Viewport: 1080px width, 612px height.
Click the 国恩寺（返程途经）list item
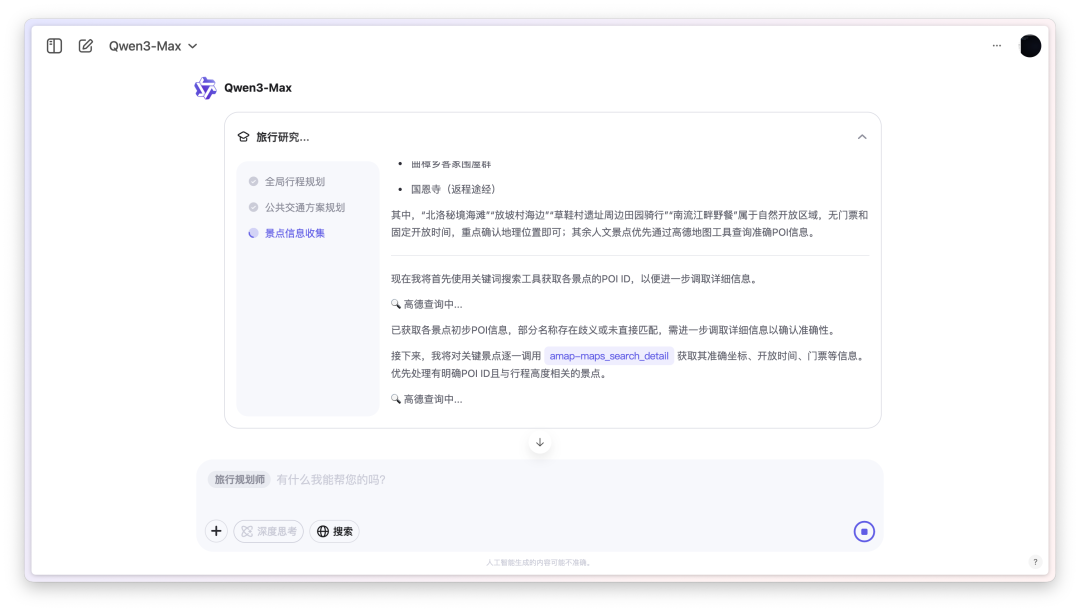coord(453,189)
